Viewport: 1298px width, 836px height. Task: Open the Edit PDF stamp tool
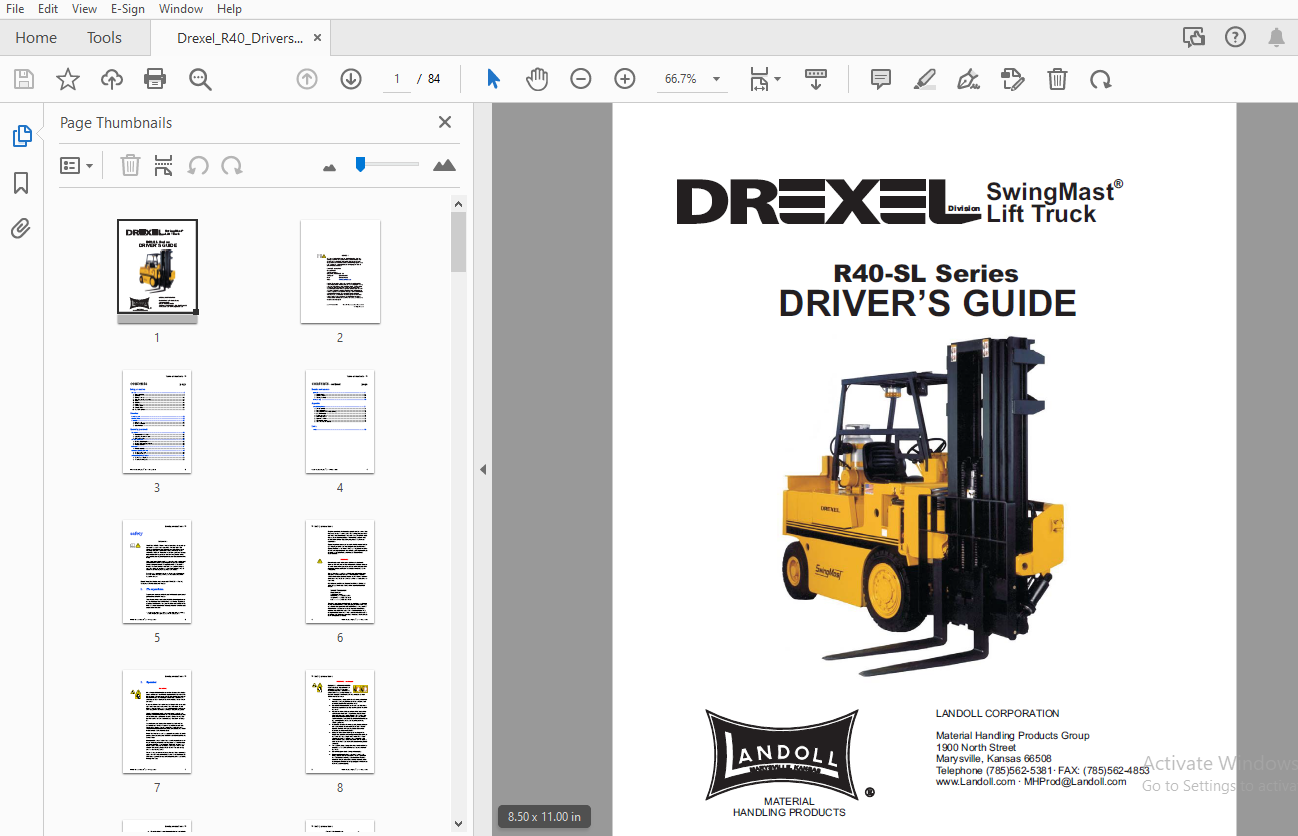point(1013,79)
